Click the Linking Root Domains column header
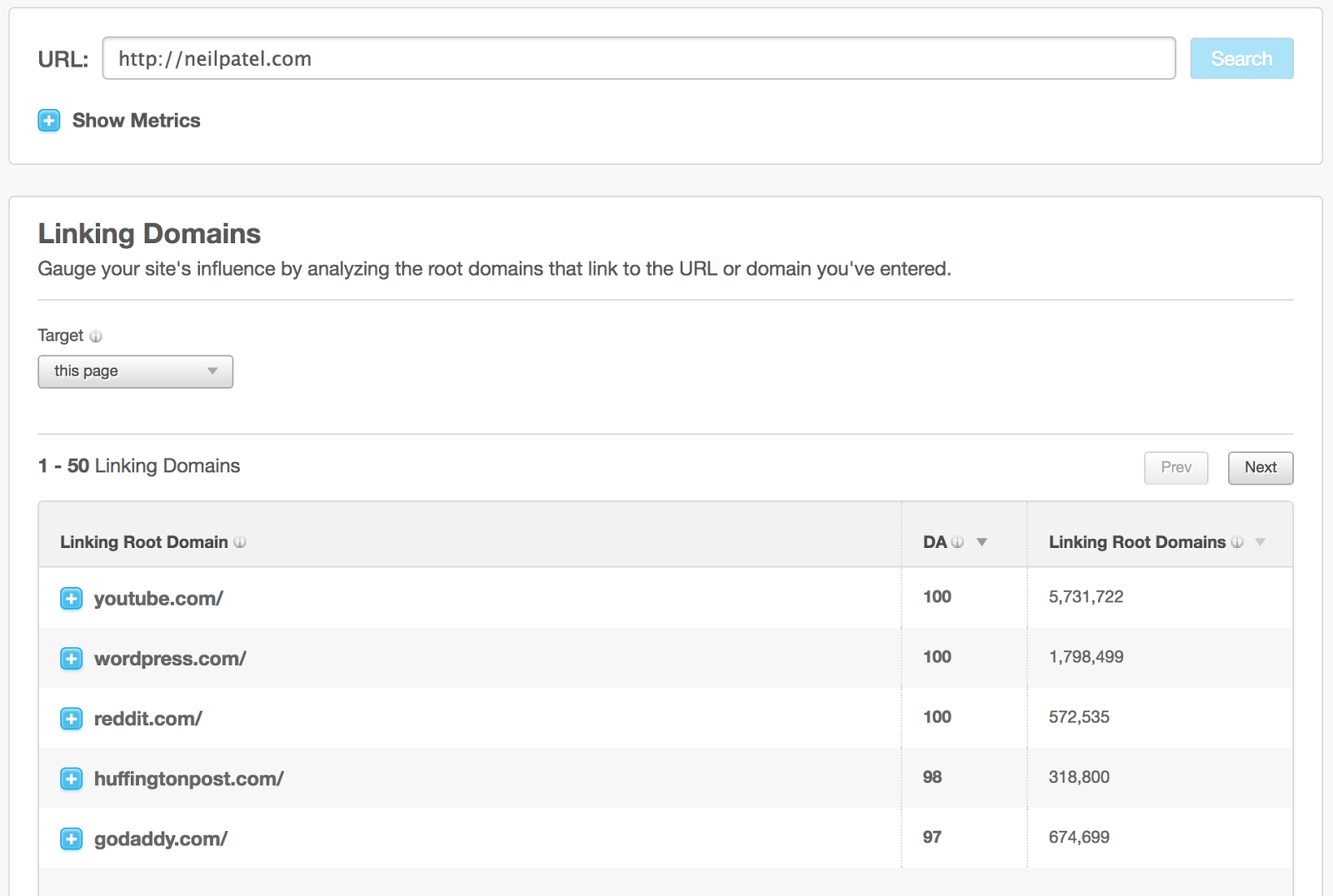Image resolution: width=1333 pixels, height=896 pixels. click(1137, 542)
